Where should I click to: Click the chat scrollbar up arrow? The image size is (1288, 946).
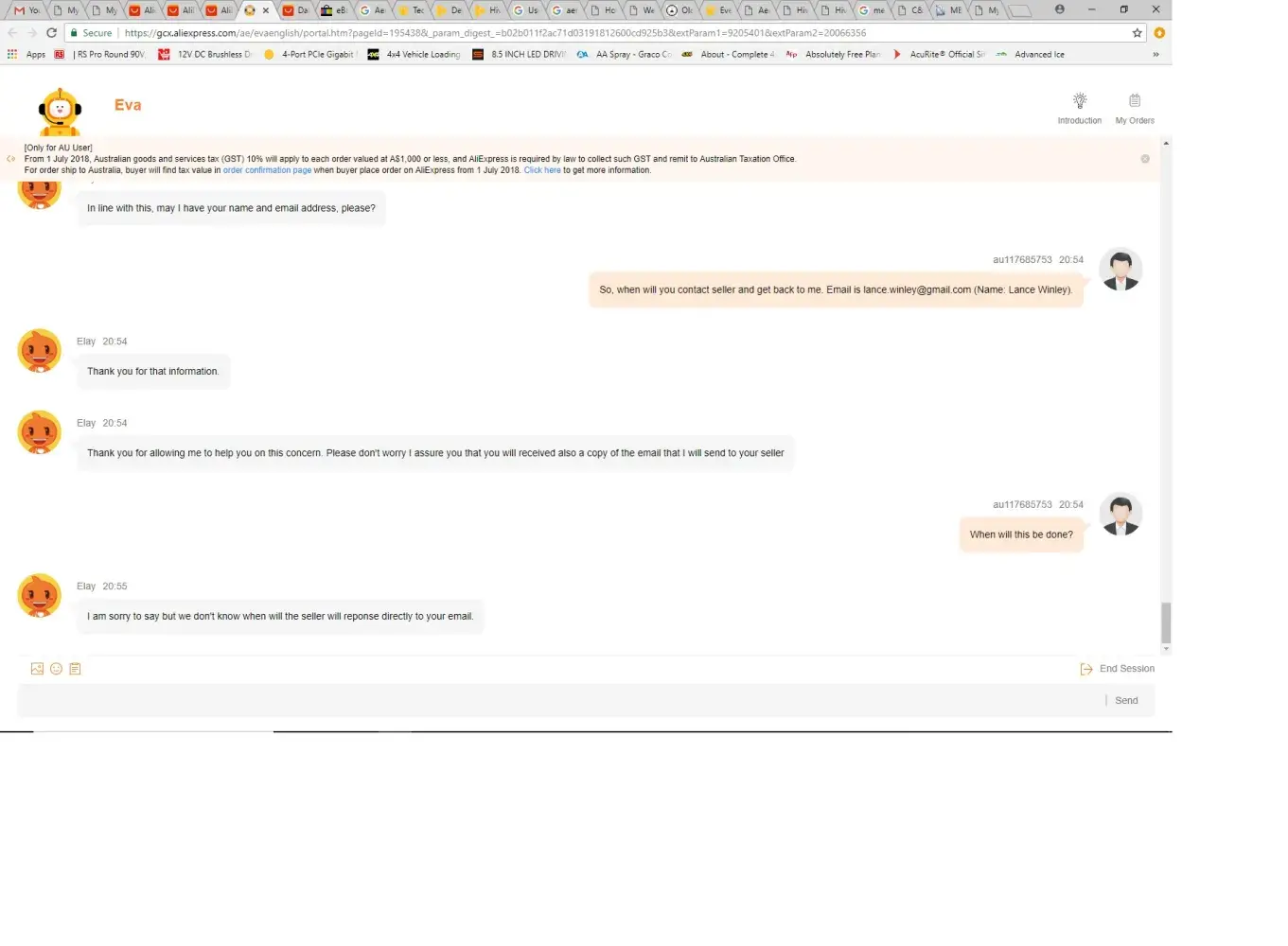pos(1166,144)
